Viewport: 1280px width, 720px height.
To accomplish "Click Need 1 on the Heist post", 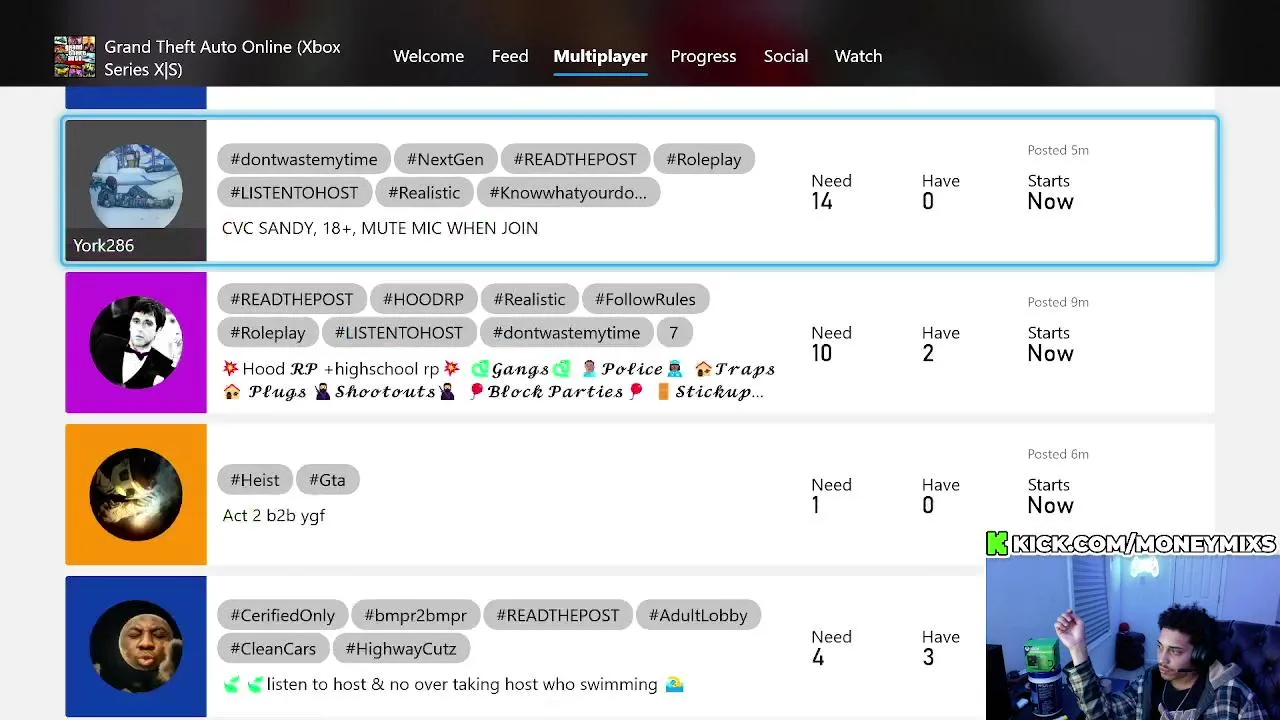I will coord(831,495).
